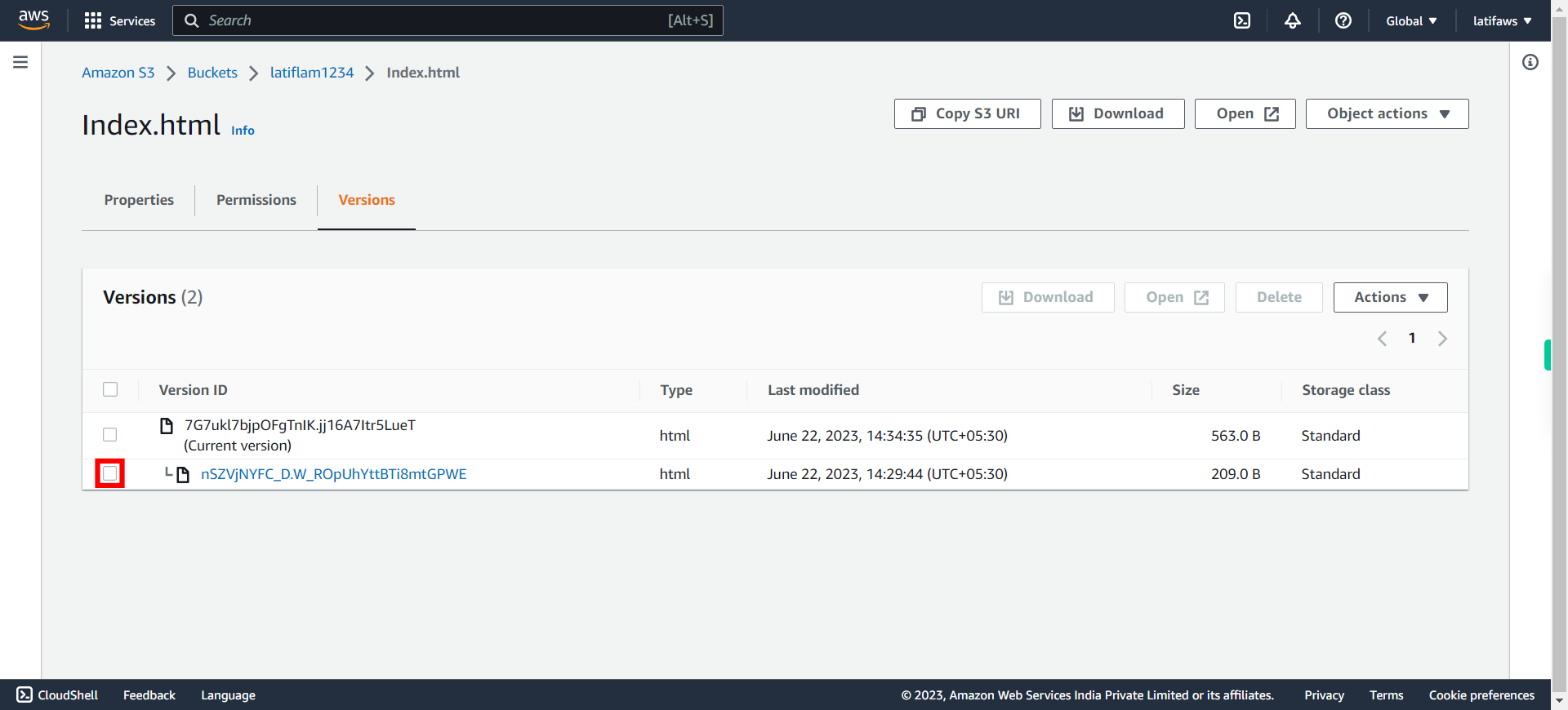Open Language settings in the footer

coord(228,694)
